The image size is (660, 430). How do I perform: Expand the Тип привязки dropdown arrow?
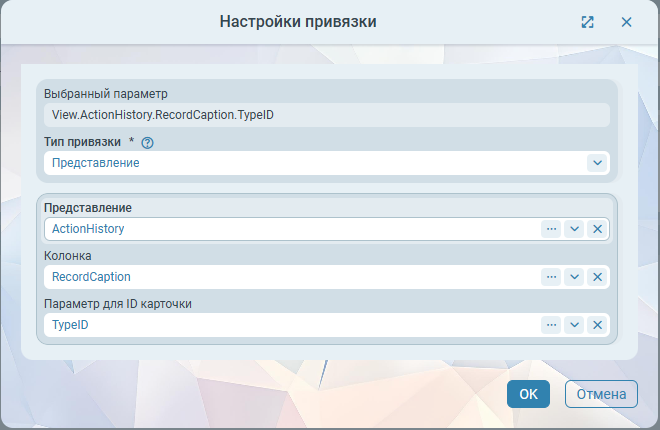click(x=597, y=163)
